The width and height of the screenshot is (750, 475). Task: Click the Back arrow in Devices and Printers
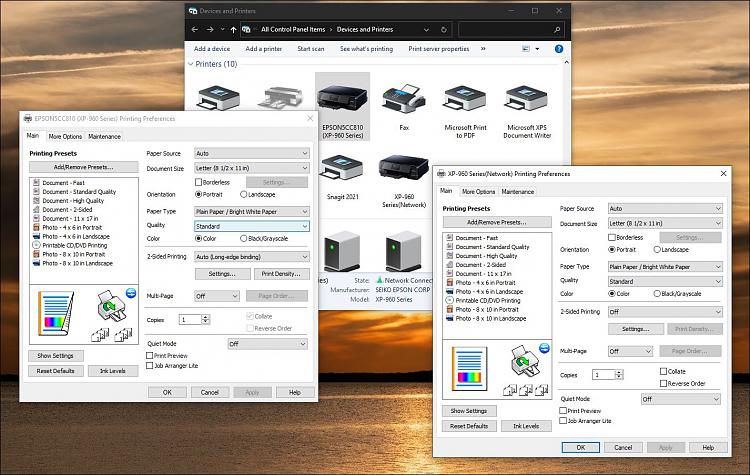tap(195, 30)
